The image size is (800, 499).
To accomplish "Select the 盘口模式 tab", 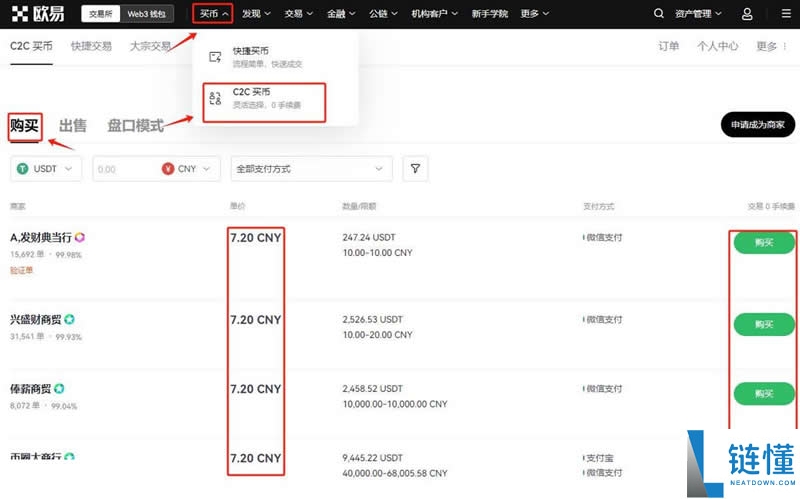I will pos(135,126).
